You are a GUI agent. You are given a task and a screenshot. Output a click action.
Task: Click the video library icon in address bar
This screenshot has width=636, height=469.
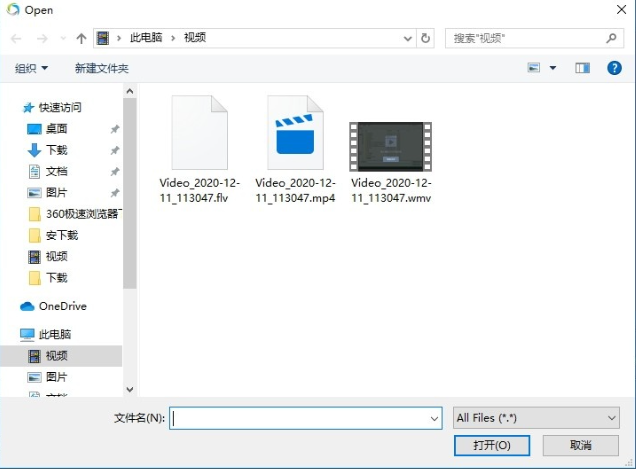click(103, 38)
